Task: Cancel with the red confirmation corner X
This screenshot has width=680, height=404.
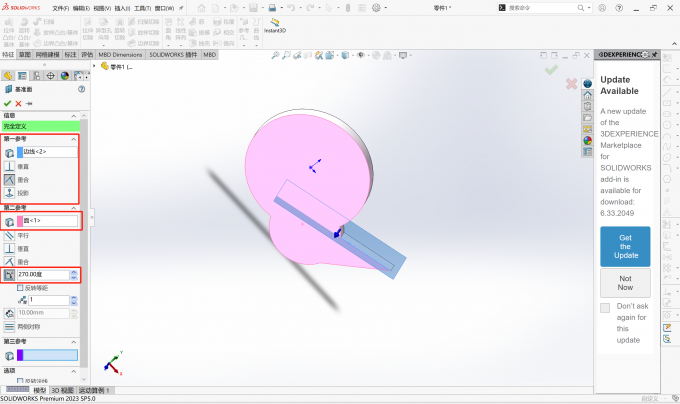Action: tap(572, 84)
